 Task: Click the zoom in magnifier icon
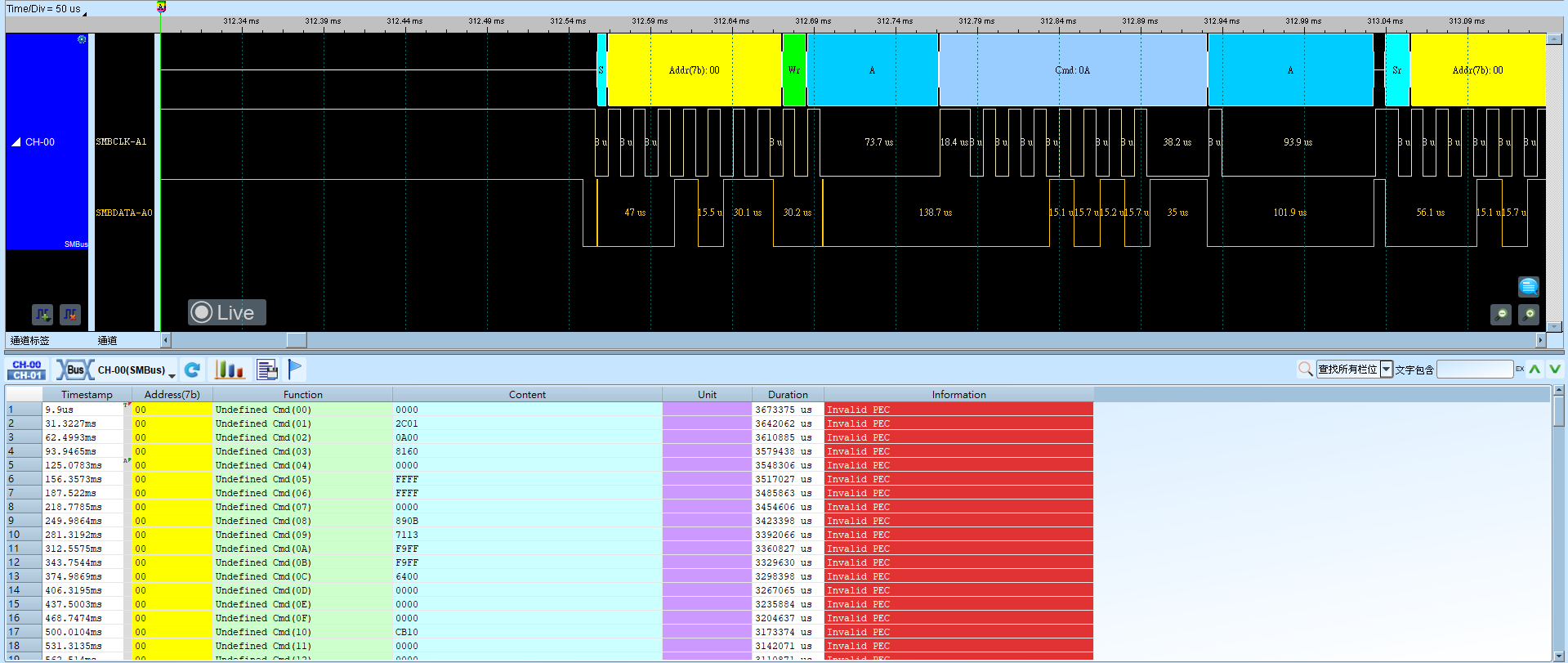[1529, 314]
